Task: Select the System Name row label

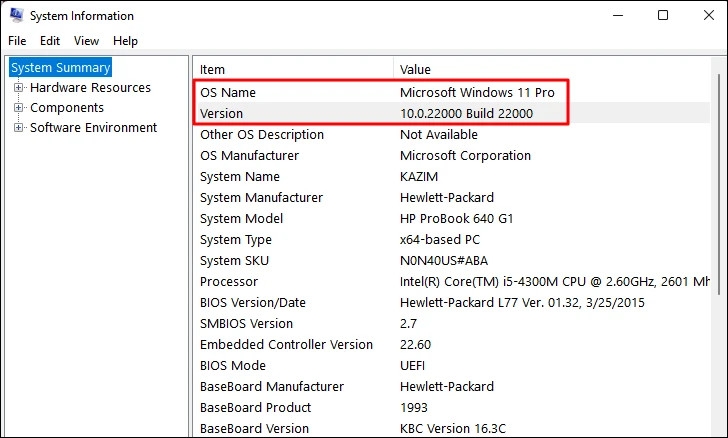Action: (240, 177)
